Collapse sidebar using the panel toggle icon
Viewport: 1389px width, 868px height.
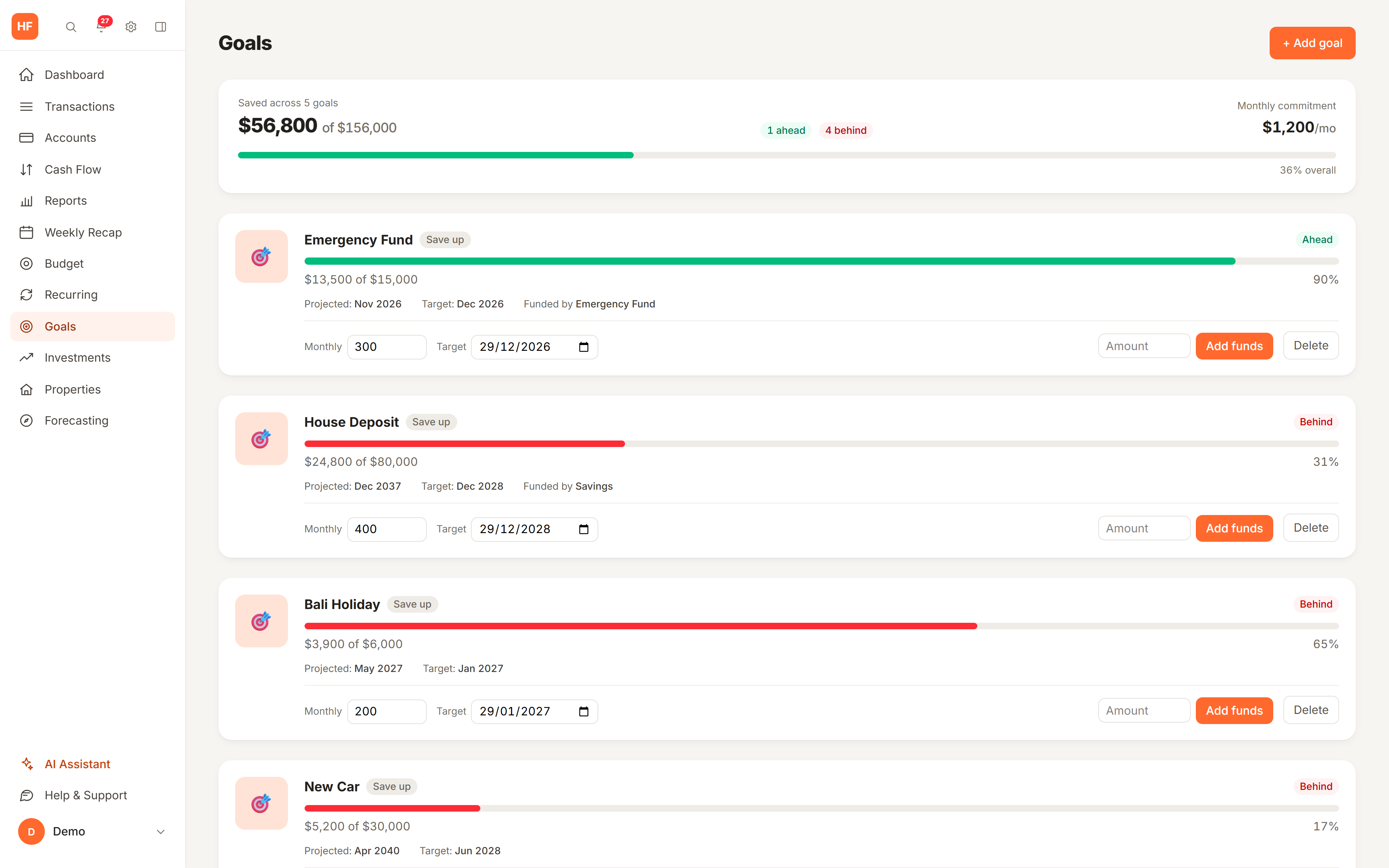161,27
